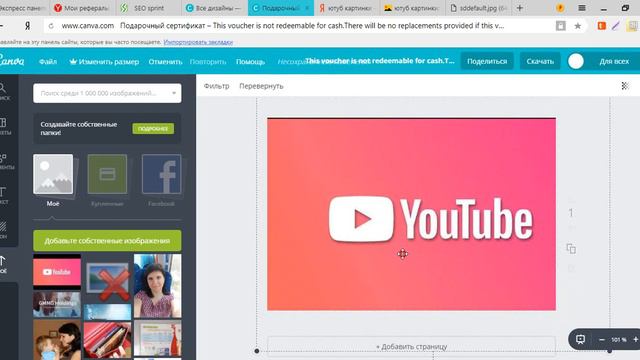Open the Search tab in Canva sidebar
Image resolution: width=640 pixels, height=360 pixels.
click(x=4, y=92)
